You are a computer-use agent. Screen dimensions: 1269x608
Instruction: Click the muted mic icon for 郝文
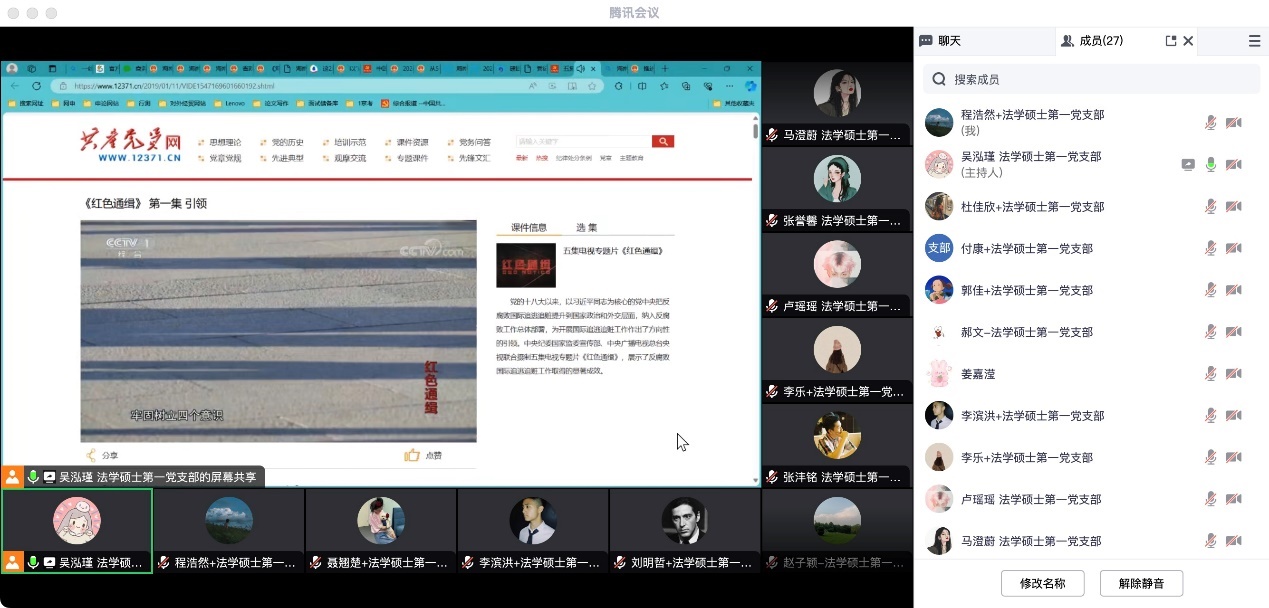[x=1211, y=332]
